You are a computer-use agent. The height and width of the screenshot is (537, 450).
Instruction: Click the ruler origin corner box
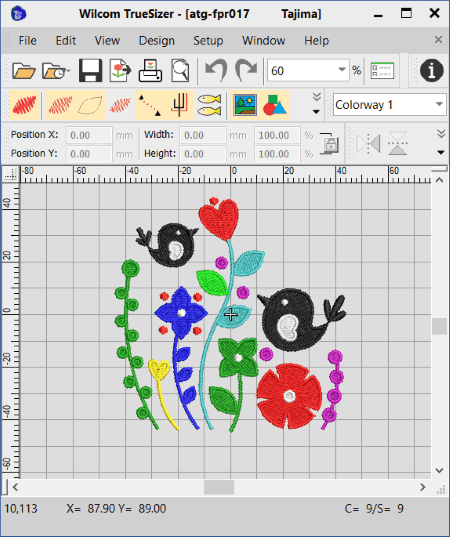click(x=10, y=174)
